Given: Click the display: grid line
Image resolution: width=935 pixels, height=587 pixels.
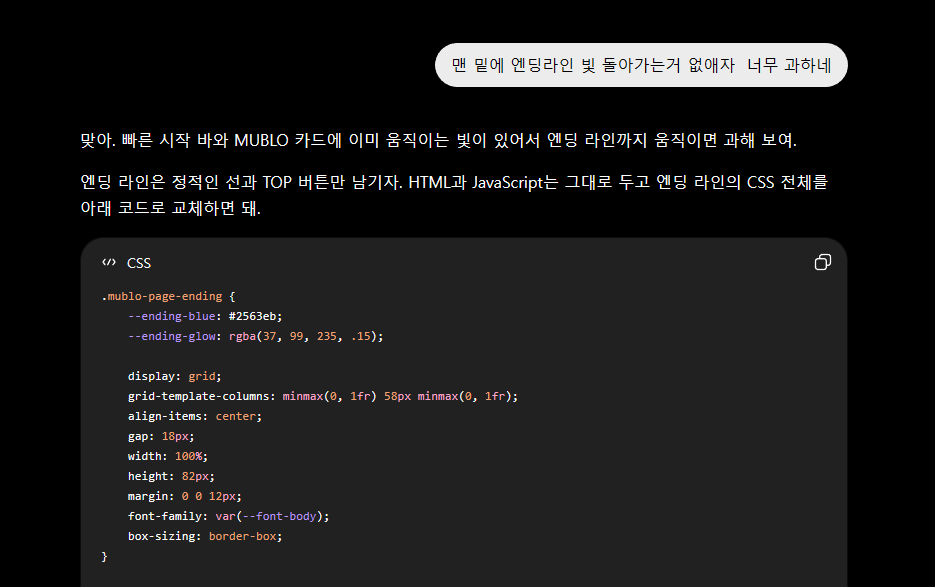Looking at the screenshot, I should click(174, 376).
